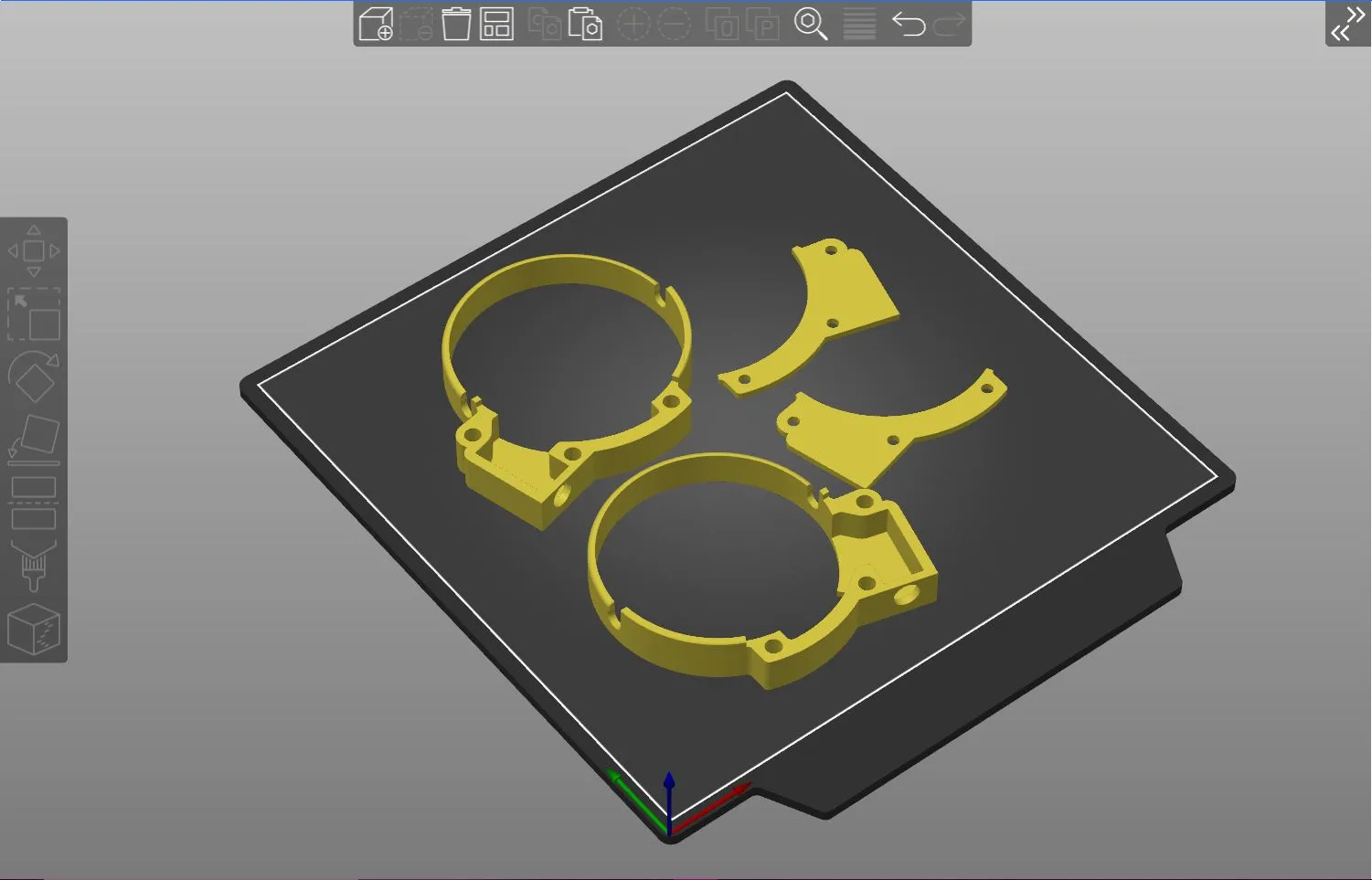This screenshot has height=880, width=1372.
Task: Open variable layer height tool
Action: click(859, 23)
